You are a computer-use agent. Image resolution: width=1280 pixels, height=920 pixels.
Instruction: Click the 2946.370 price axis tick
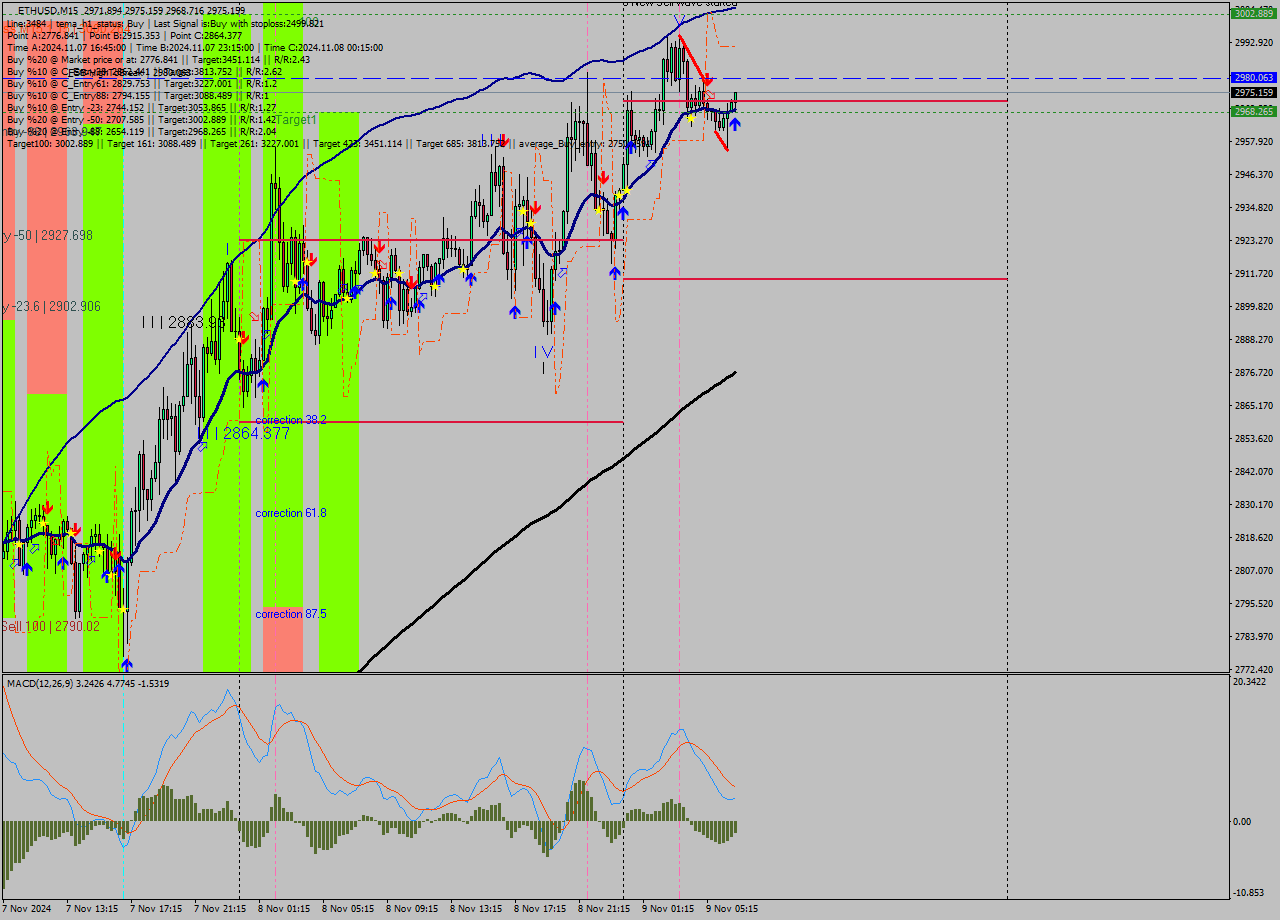coord(1254,174)
